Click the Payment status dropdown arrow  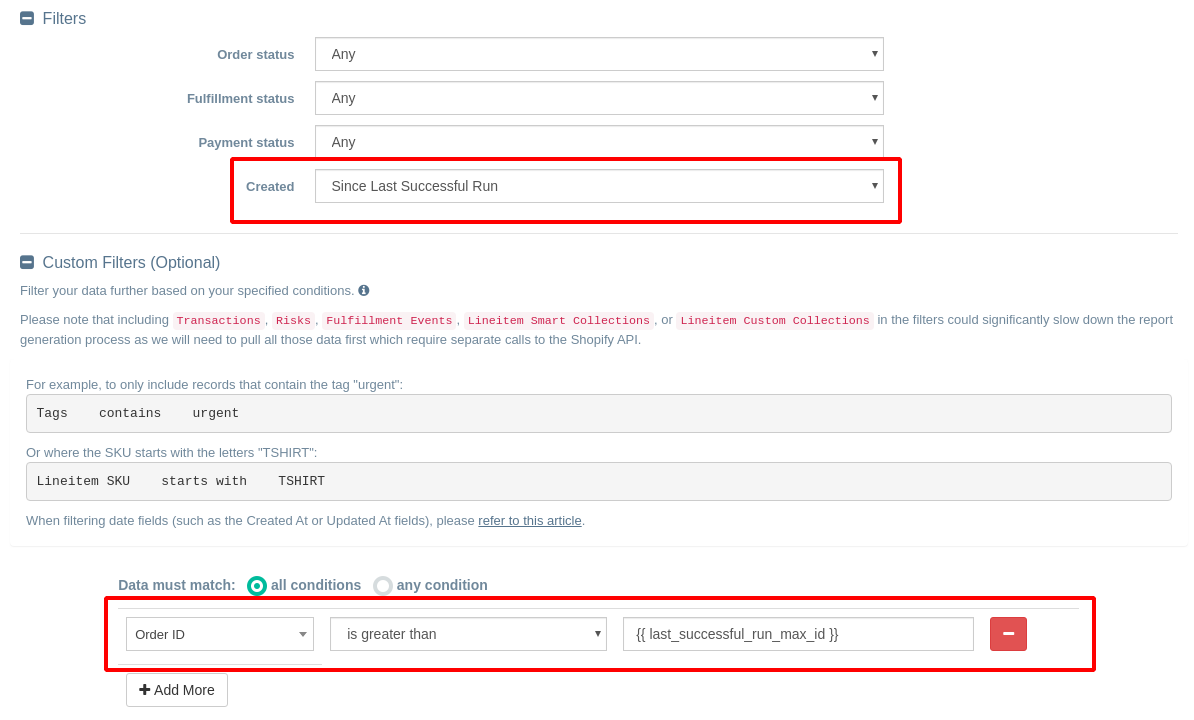[875, 142]
